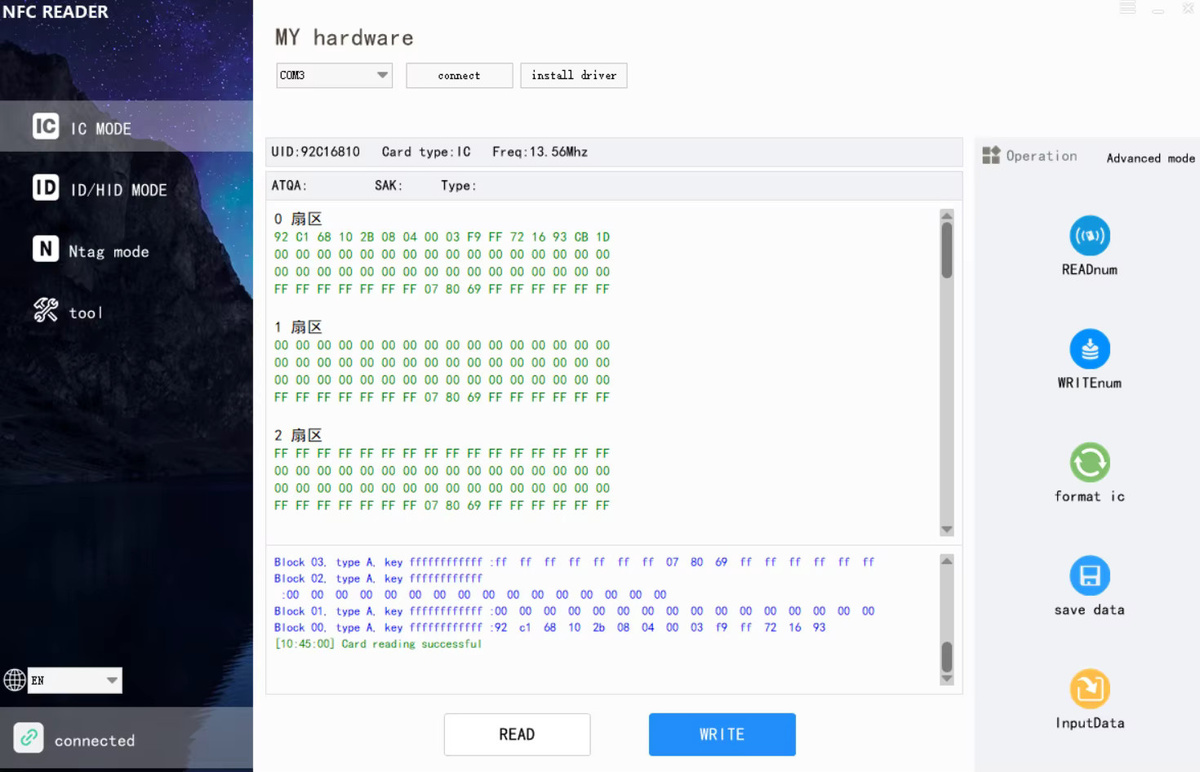Click the Ntag mode N icon
The image size is (1200, 772).
click(x=45, y=249)
